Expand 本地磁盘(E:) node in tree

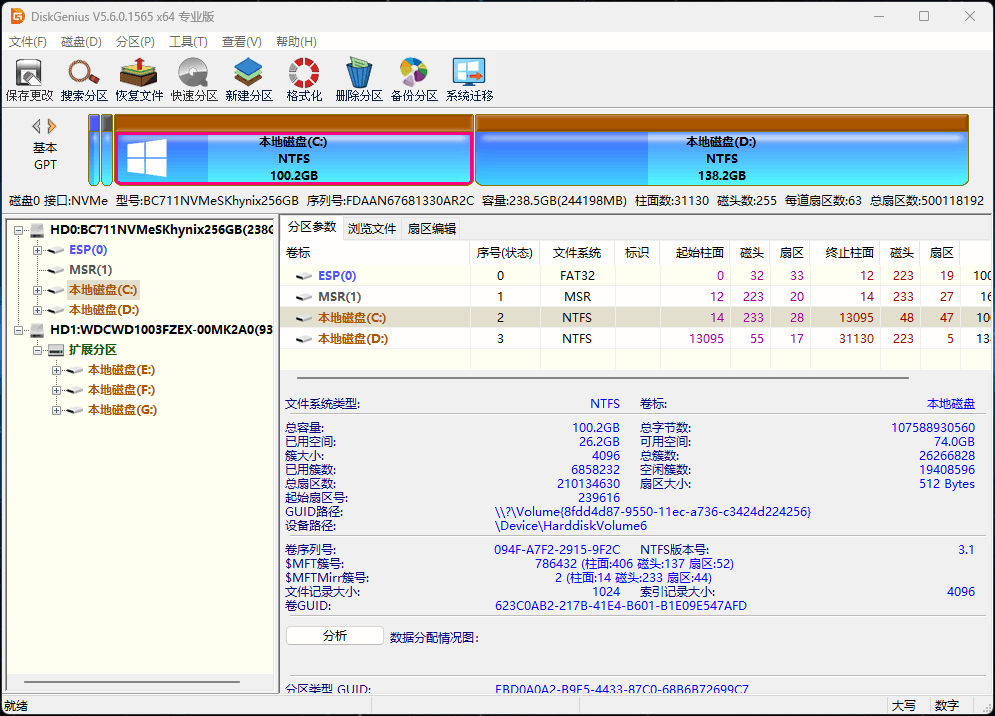click(x=56, y=370)
